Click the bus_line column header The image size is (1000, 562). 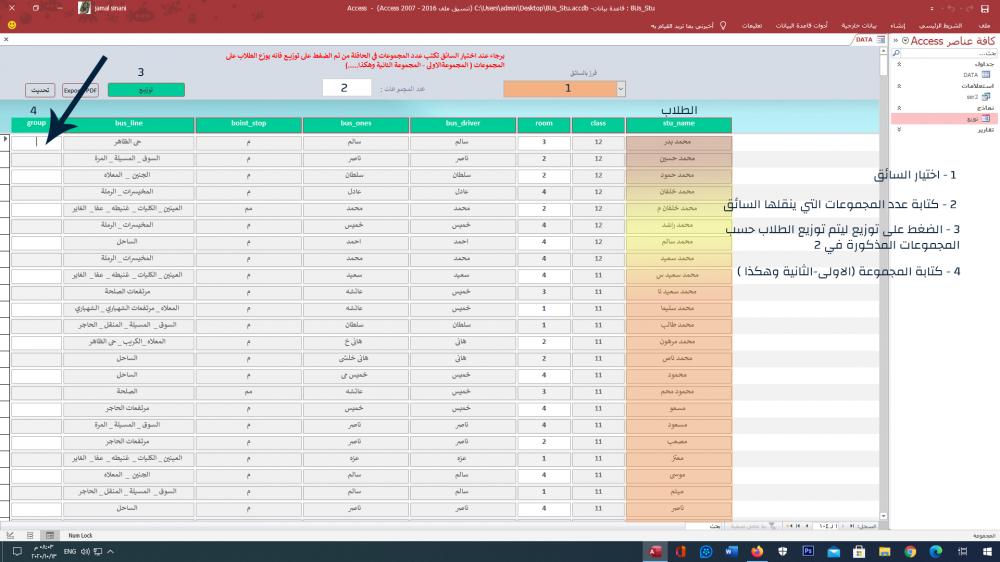[129, 124]
